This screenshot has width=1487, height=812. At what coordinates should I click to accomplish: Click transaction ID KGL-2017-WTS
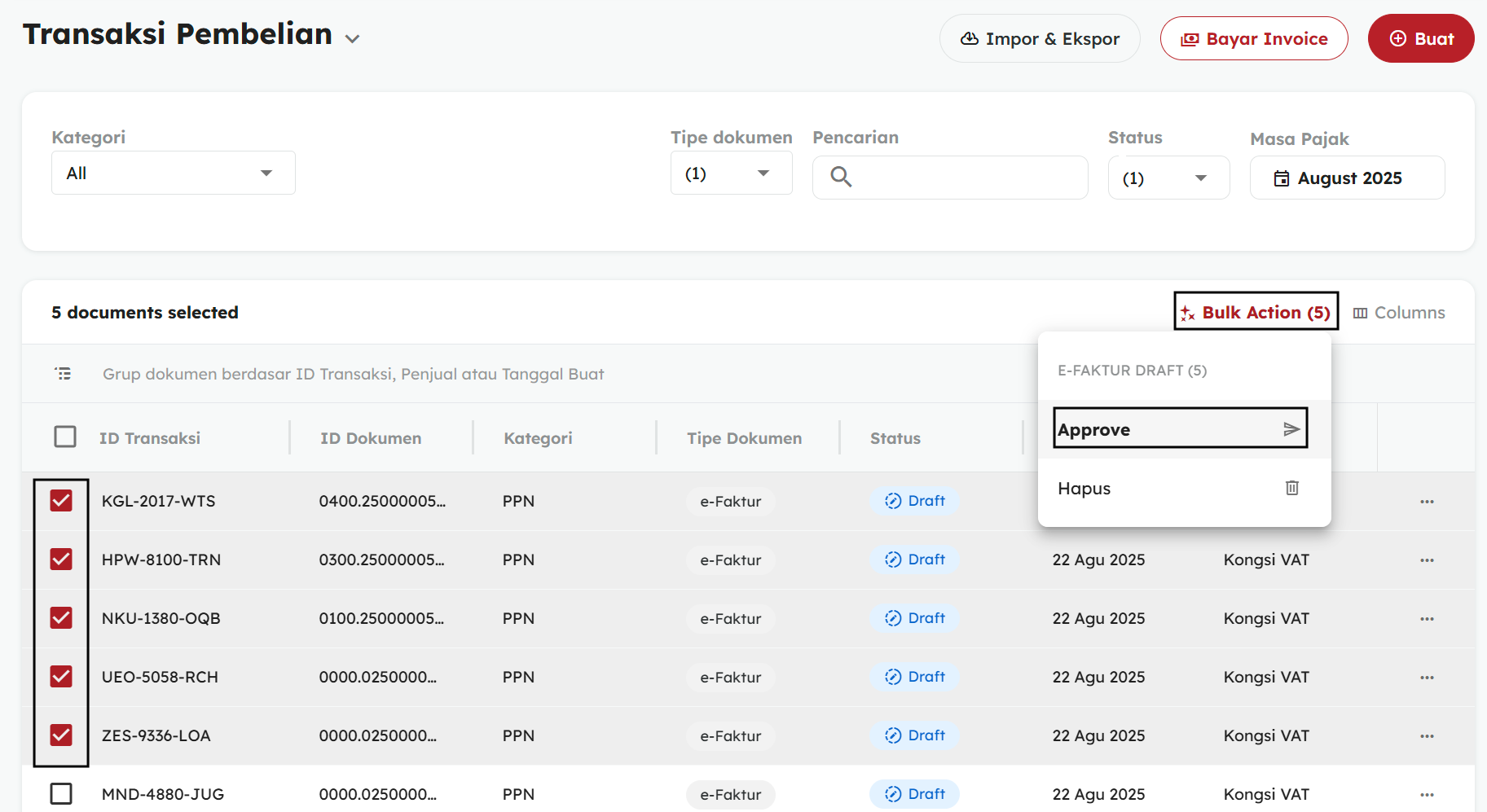point(159,501)
